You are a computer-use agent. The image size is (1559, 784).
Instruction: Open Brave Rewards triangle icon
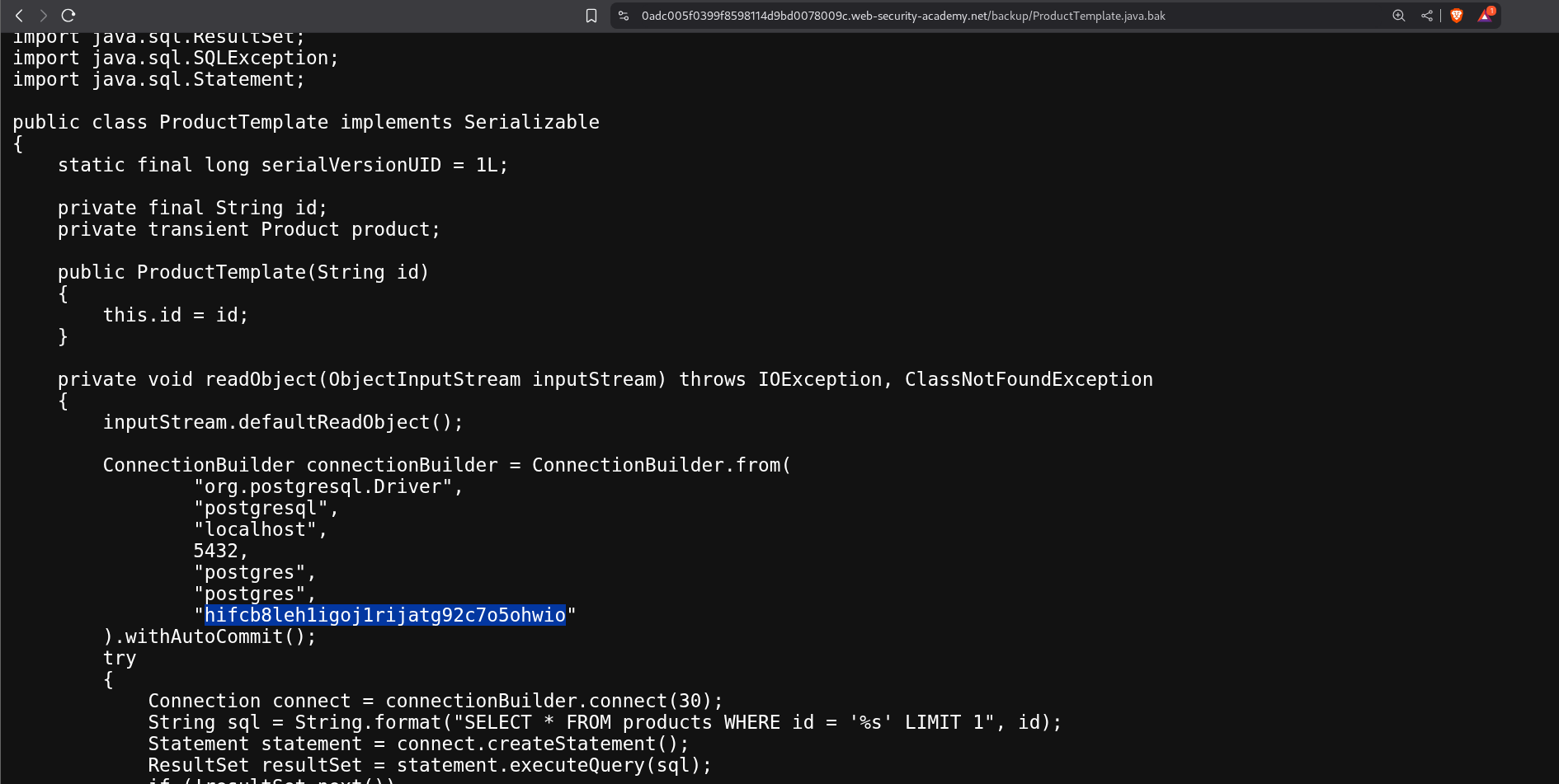point(1485,16)
